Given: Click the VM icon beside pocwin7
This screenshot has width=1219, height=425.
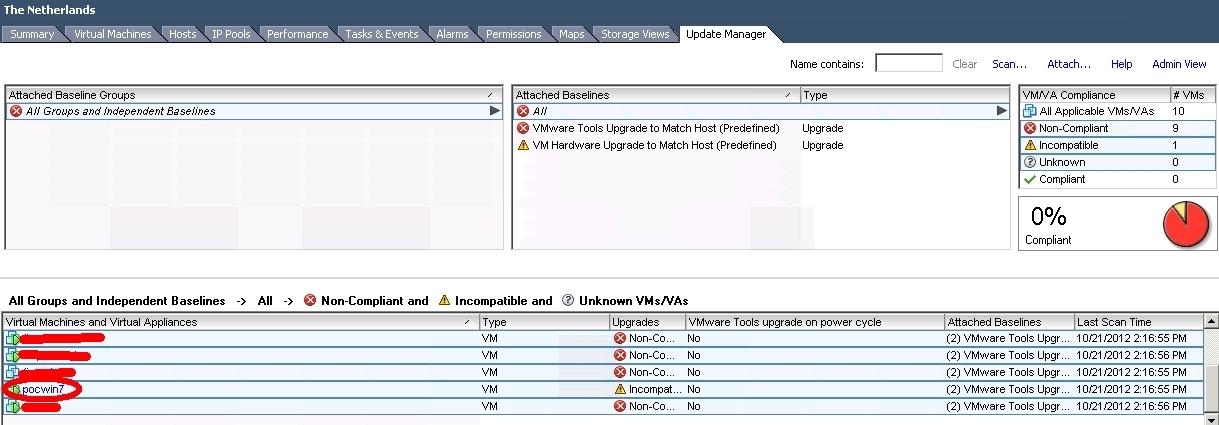Looking at the screenshot, I should click(x=13, y=389).
